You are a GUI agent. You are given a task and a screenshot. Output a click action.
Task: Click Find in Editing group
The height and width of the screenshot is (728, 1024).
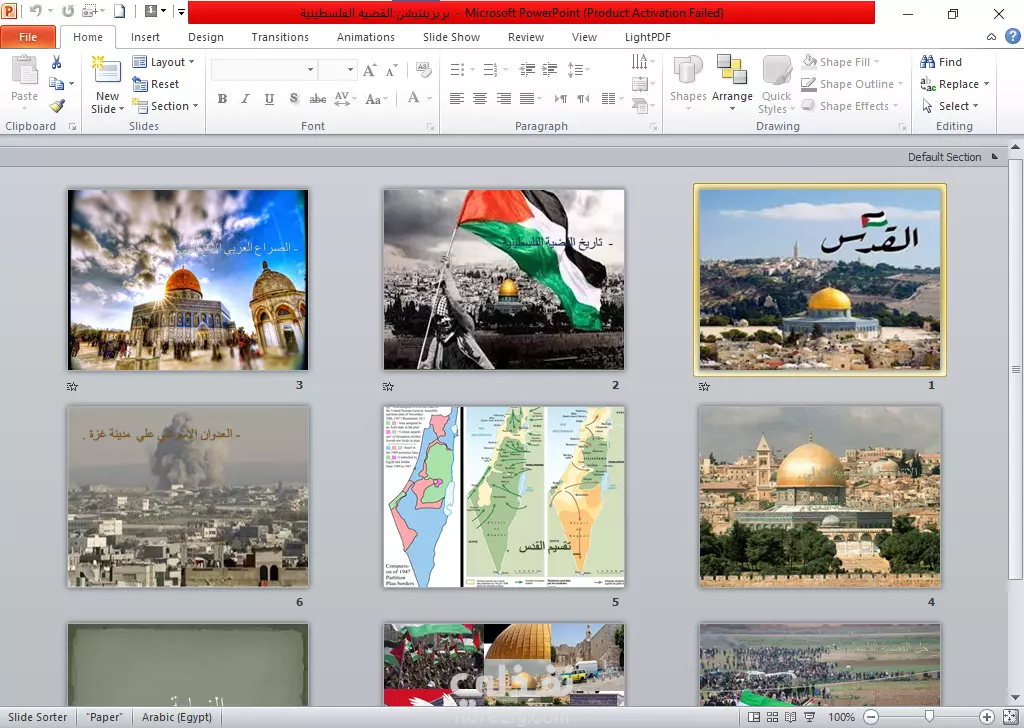[x=941, y=62]
